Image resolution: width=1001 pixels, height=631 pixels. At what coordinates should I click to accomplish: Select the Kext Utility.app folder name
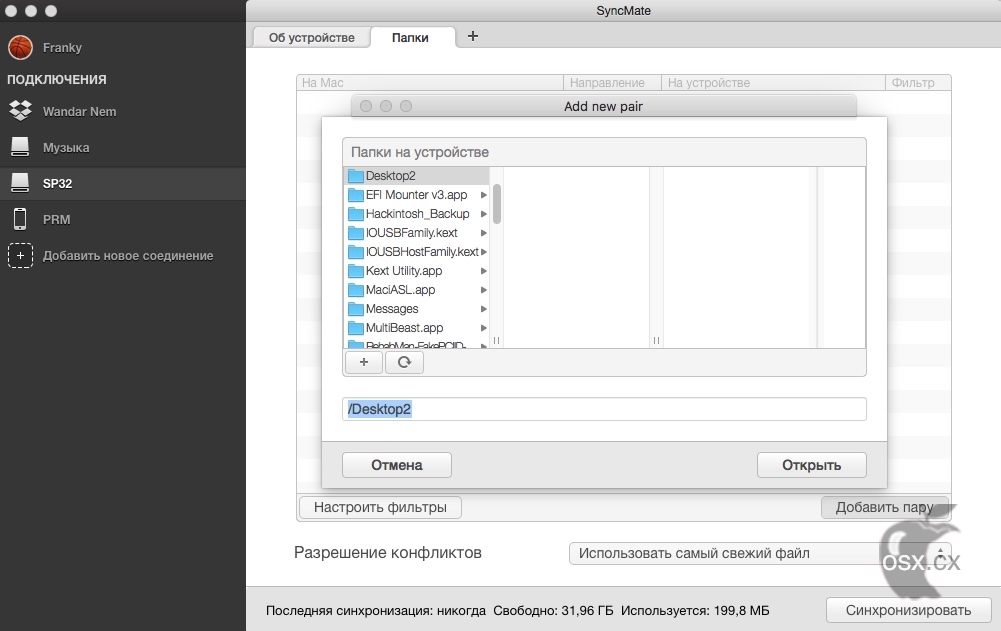click(x=403, y=271)
